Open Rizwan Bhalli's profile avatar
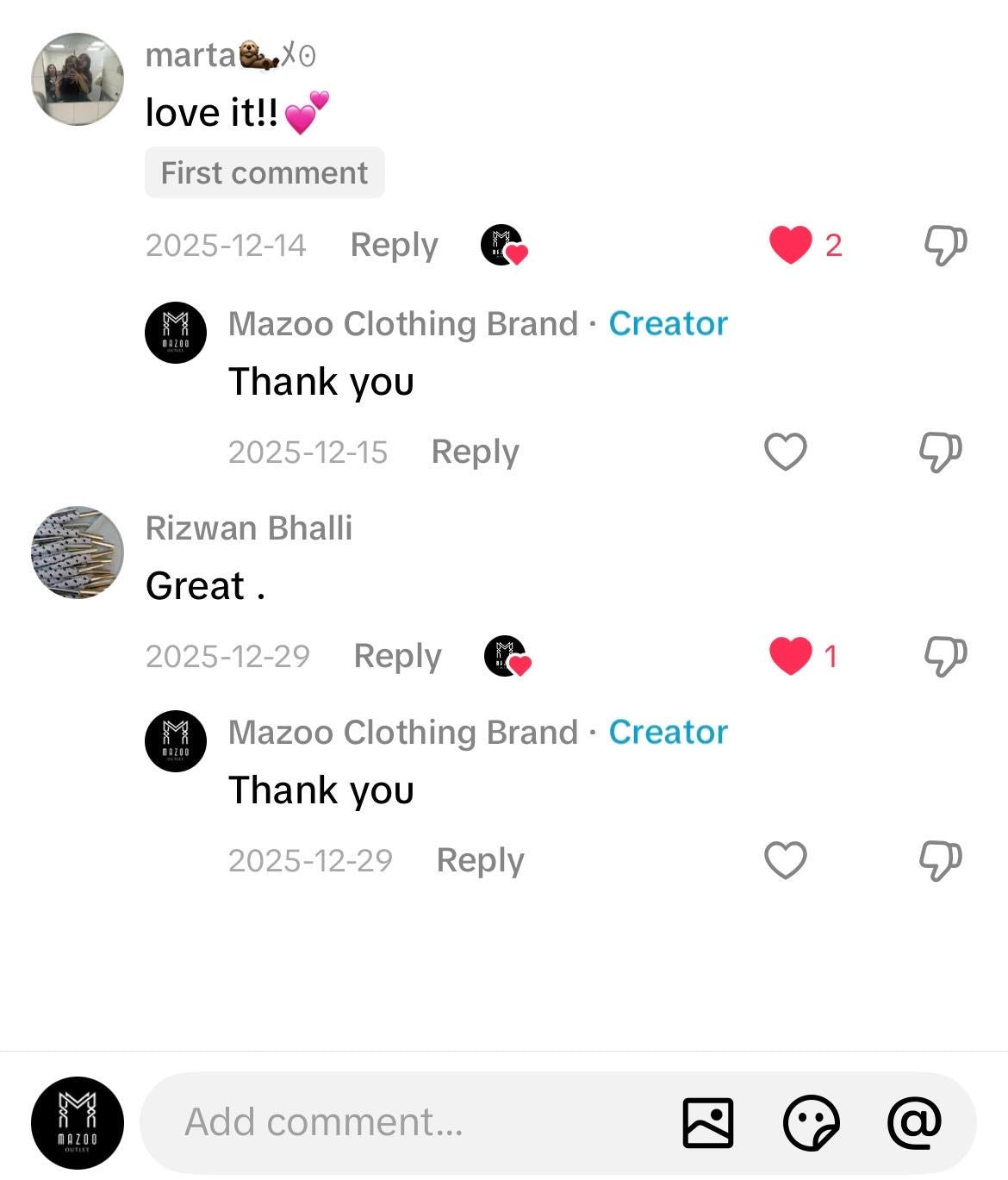1008x1180 pixels. (x=78, y=553)
